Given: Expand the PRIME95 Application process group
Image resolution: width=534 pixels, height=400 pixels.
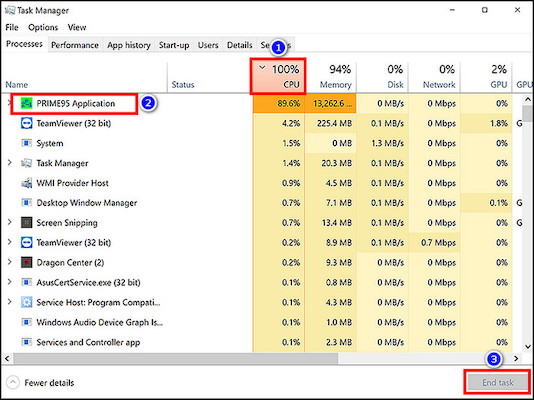Looking at the screenshot, I should tap(9, 103).
